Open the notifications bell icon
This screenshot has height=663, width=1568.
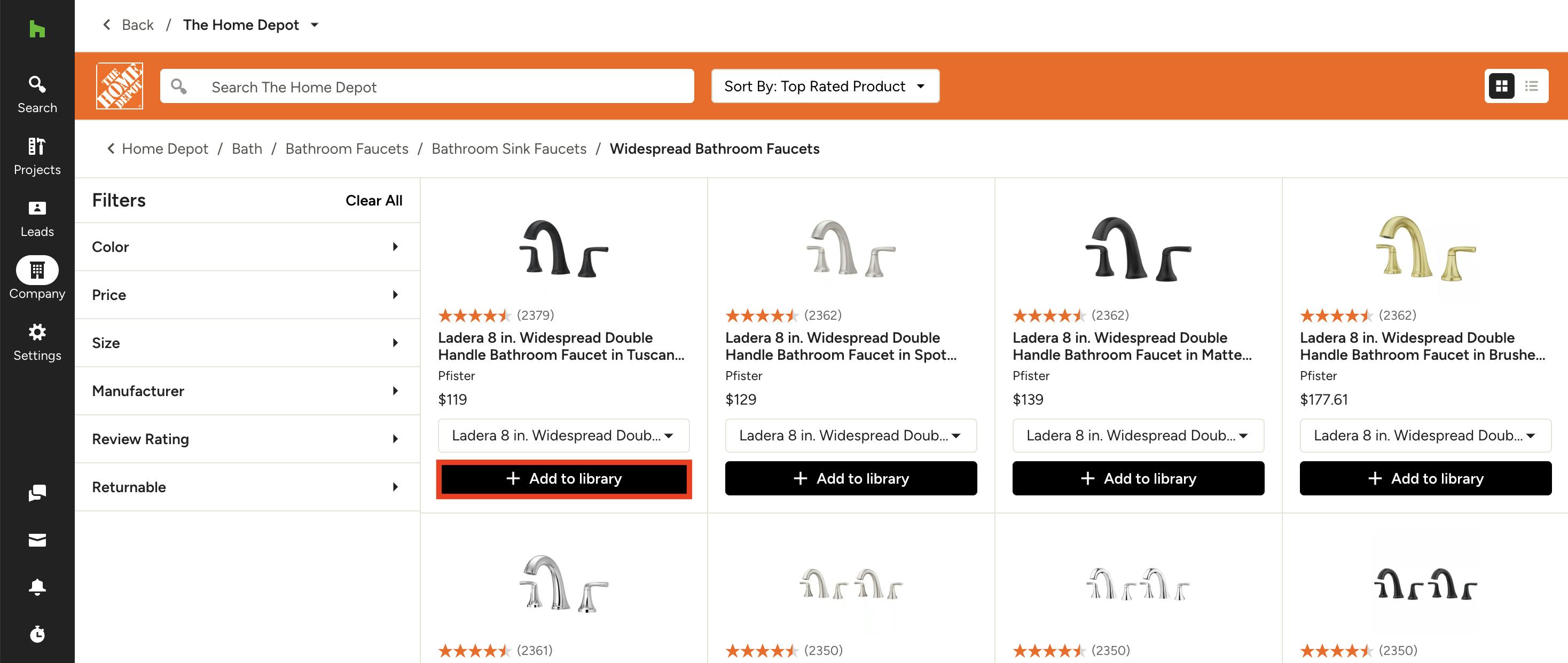coord(37,587)
